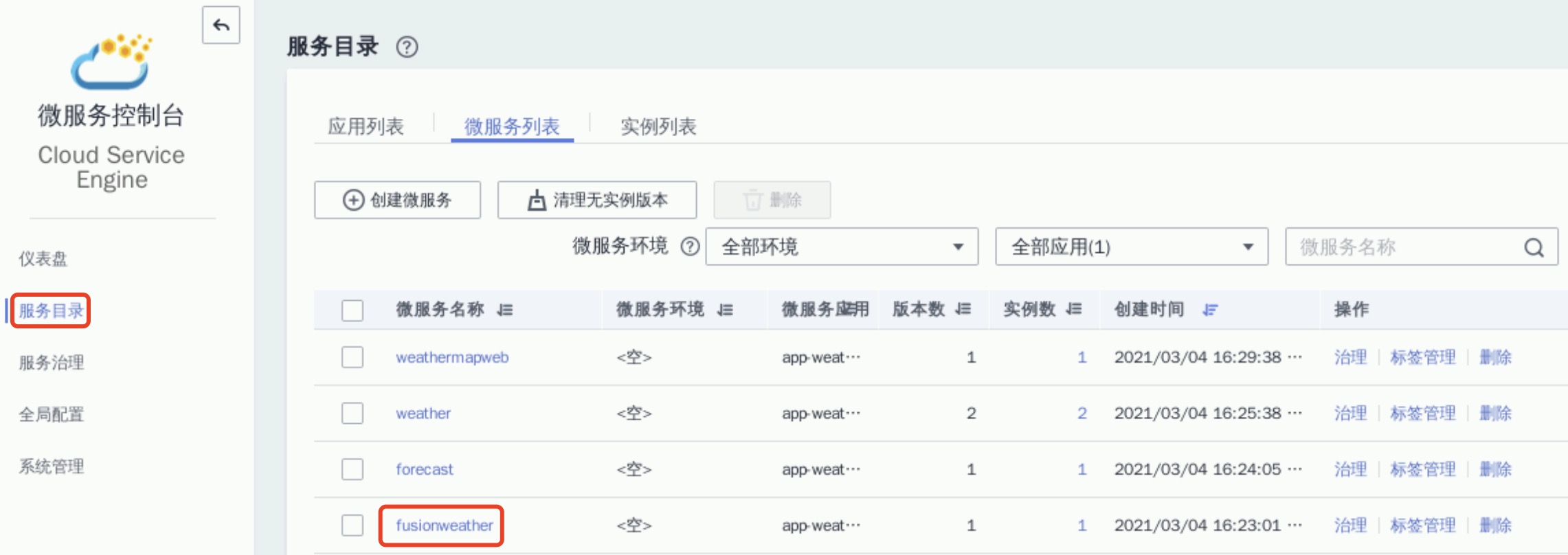
Task: Check the fusionweather row checkbox
Action: click(352, 525)
